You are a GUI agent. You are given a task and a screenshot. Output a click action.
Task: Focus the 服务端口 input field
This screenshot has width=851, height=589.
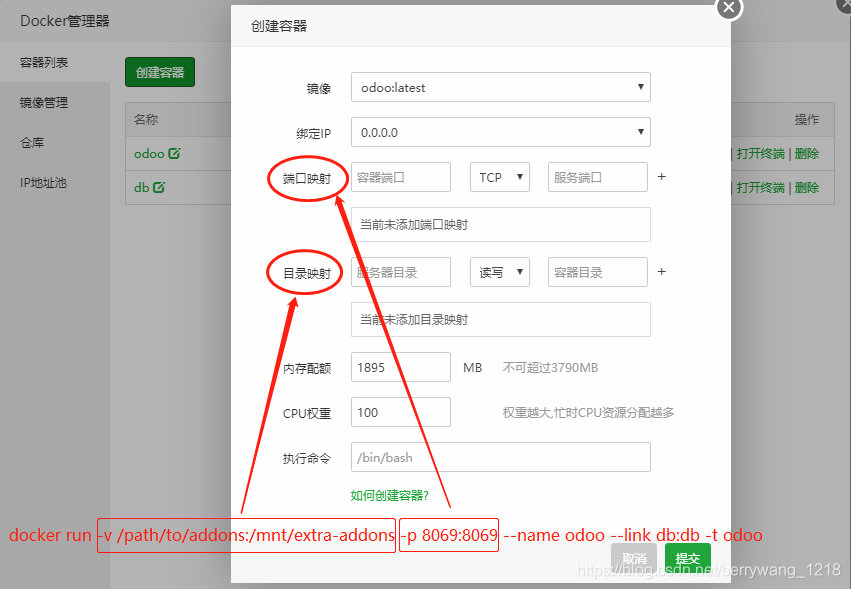coord(598,178)
